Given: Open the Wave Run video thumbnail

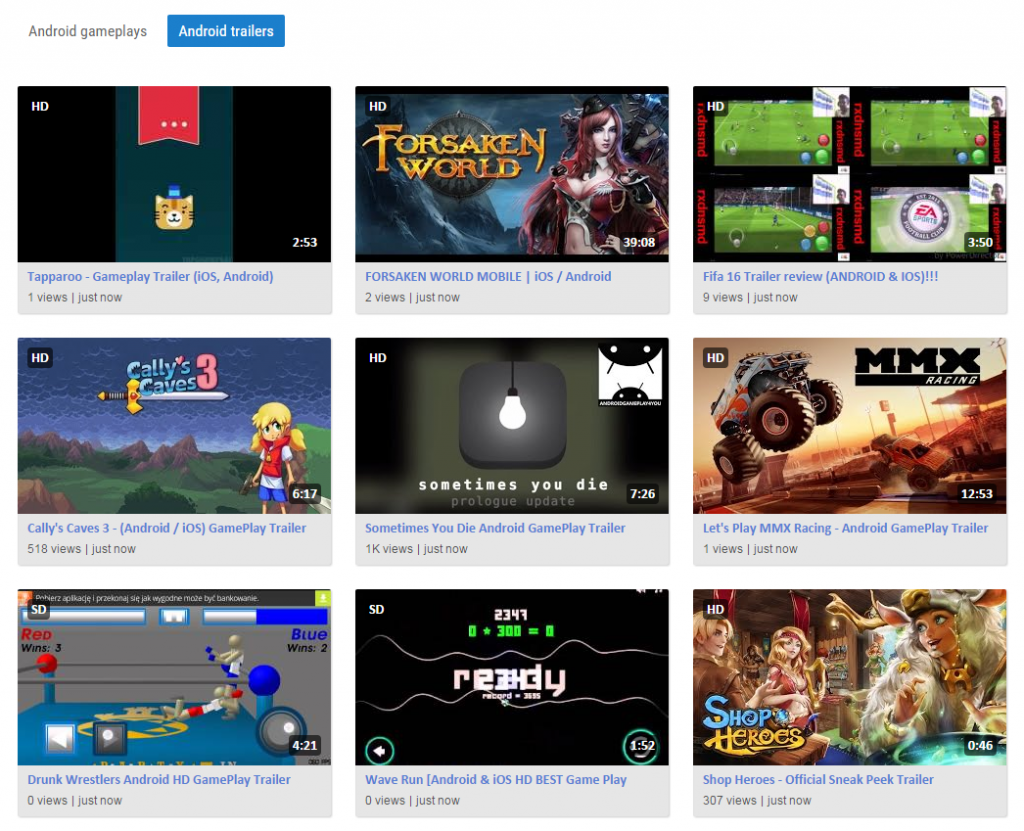Looking at the screenshot, I should click(x=512, y=677).
